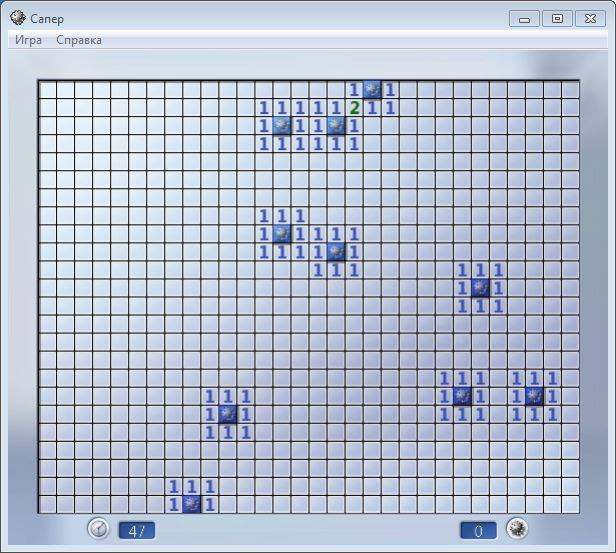The width and height of the screenshot is (616, 553).
Task: Click the top-right corner cell of the minefield
Action: click(570, 90)
